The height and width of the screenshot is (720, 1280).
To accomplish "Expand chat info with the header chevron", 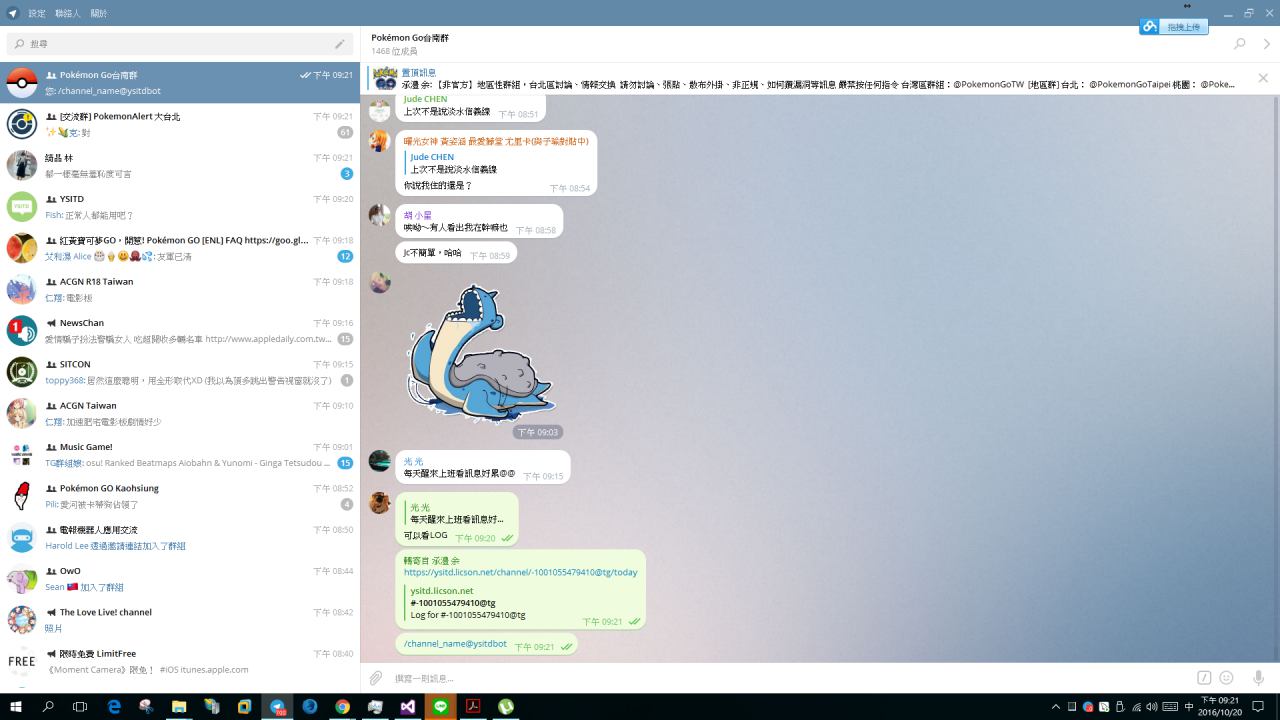I will point(1267,44).
